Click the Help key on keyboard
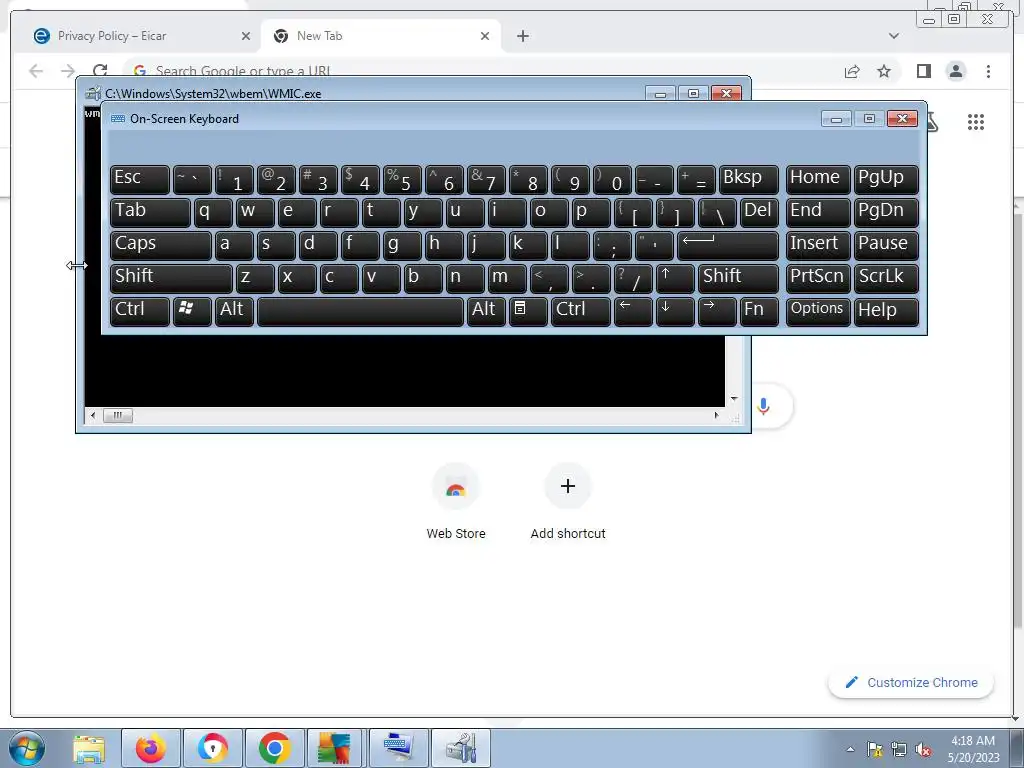1024x768 pixels. click(x=886, y=311)
